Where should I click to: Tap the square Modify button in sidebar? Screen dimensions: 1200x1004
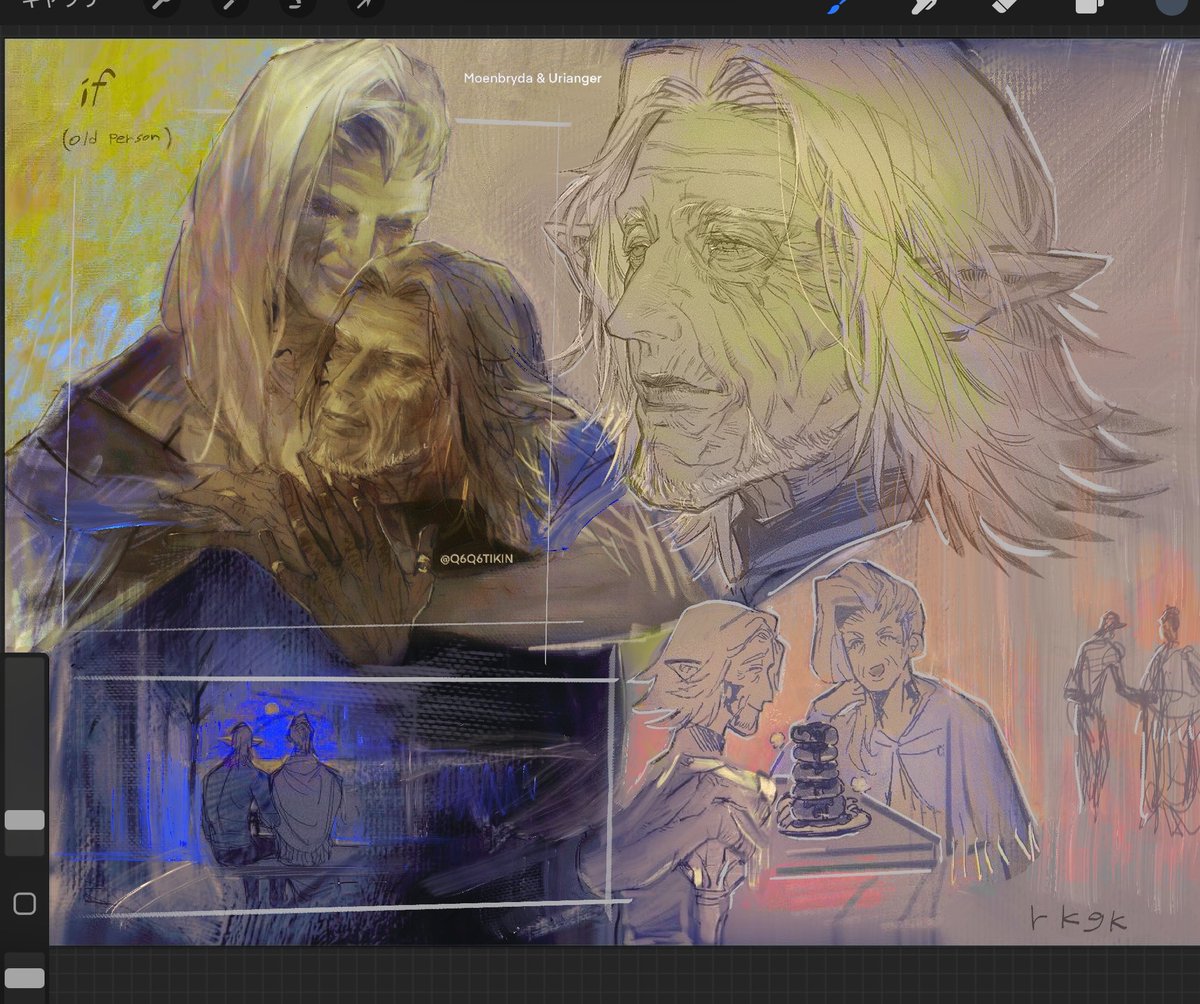25,904
